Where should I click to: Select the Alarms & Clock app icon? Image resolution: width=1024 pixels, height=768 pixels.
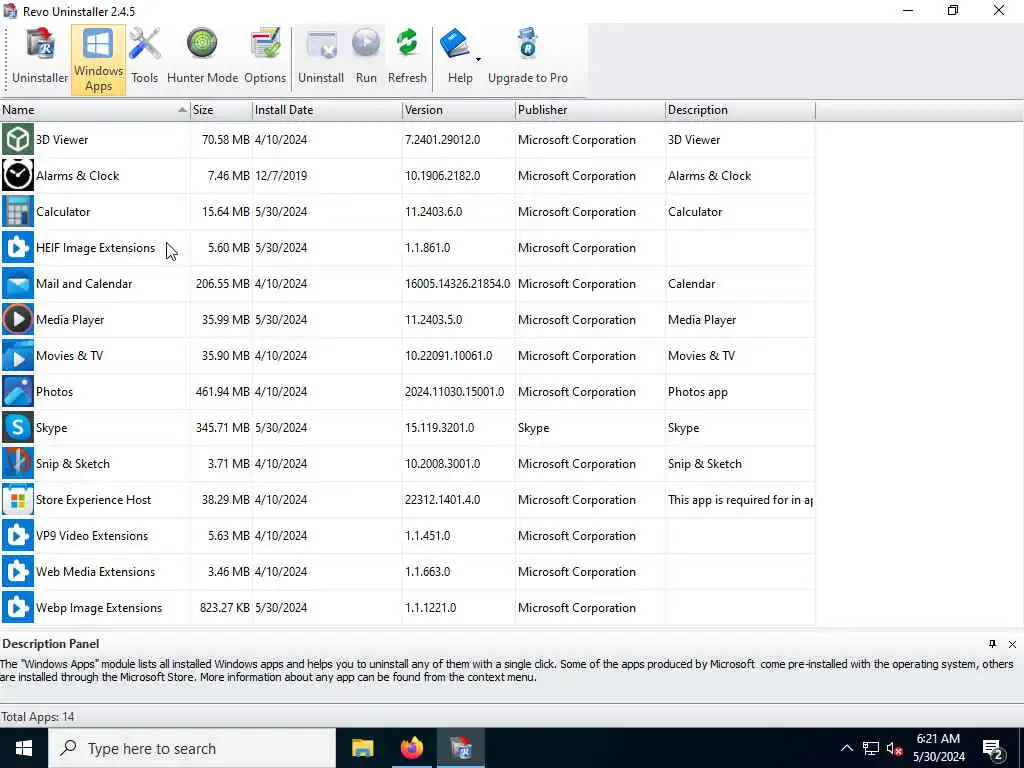[x=18, y=175]
